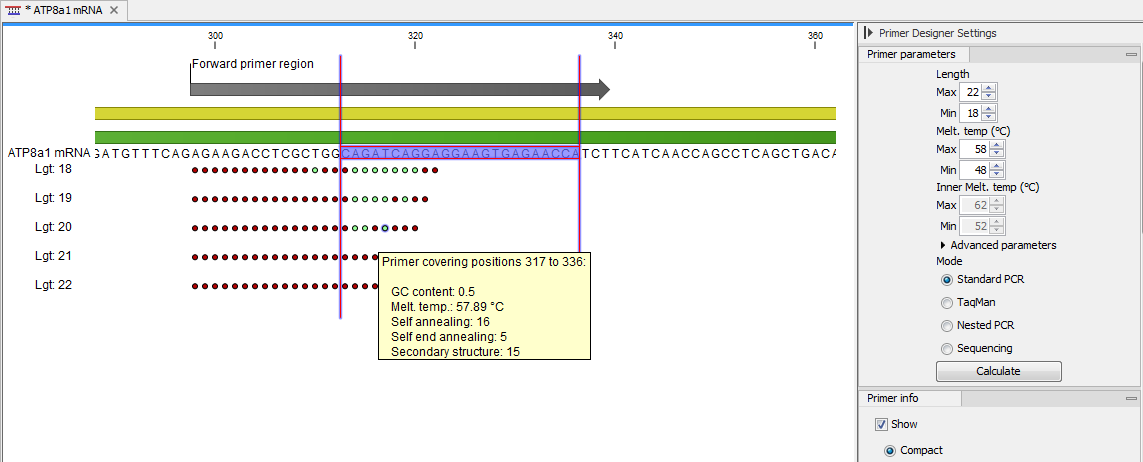Minimize the Primer parameters section
The height and width of the screenshot is (462, 1143).
pos(1130,55)
